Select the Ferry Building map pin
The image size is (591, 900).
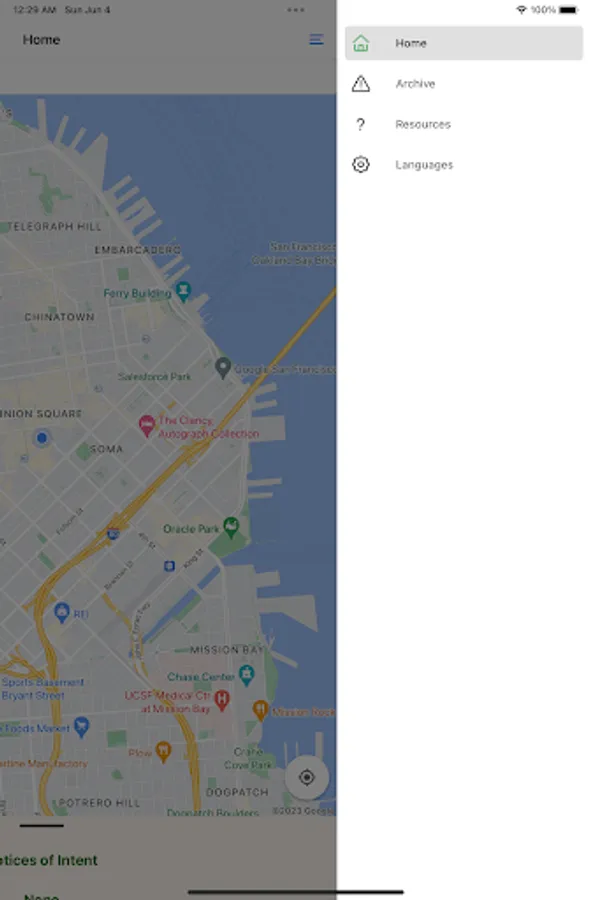[183, 292]
